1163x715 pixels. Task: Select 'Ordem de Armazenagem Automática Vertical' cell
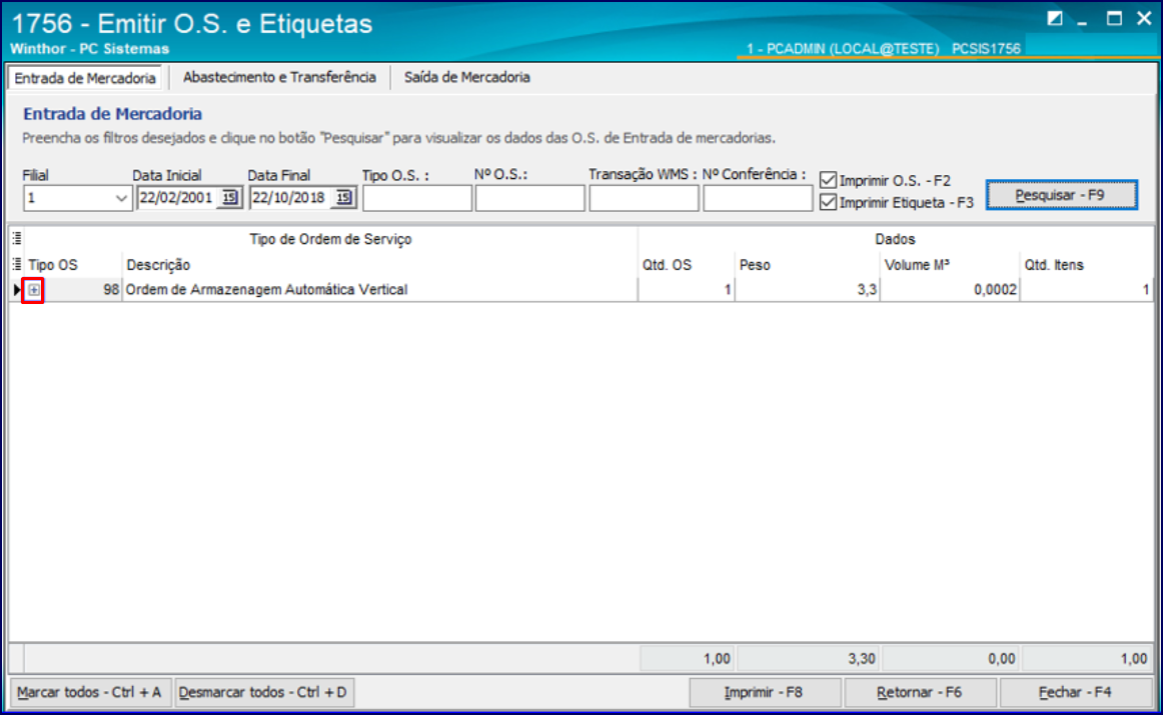click(x=380, y=290)
